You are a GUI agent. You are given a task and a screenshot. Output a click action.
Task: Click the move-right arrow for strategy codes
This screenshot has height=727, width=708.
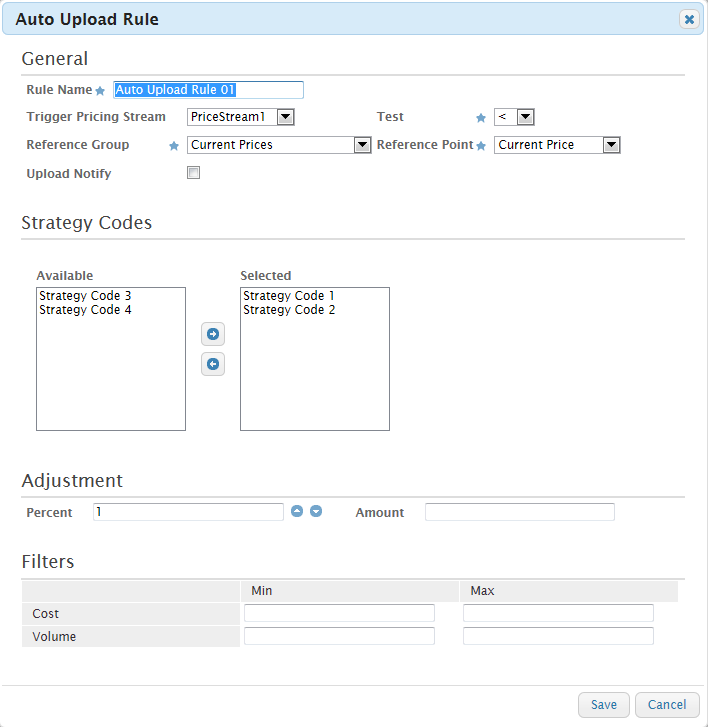tap(213, 334)
